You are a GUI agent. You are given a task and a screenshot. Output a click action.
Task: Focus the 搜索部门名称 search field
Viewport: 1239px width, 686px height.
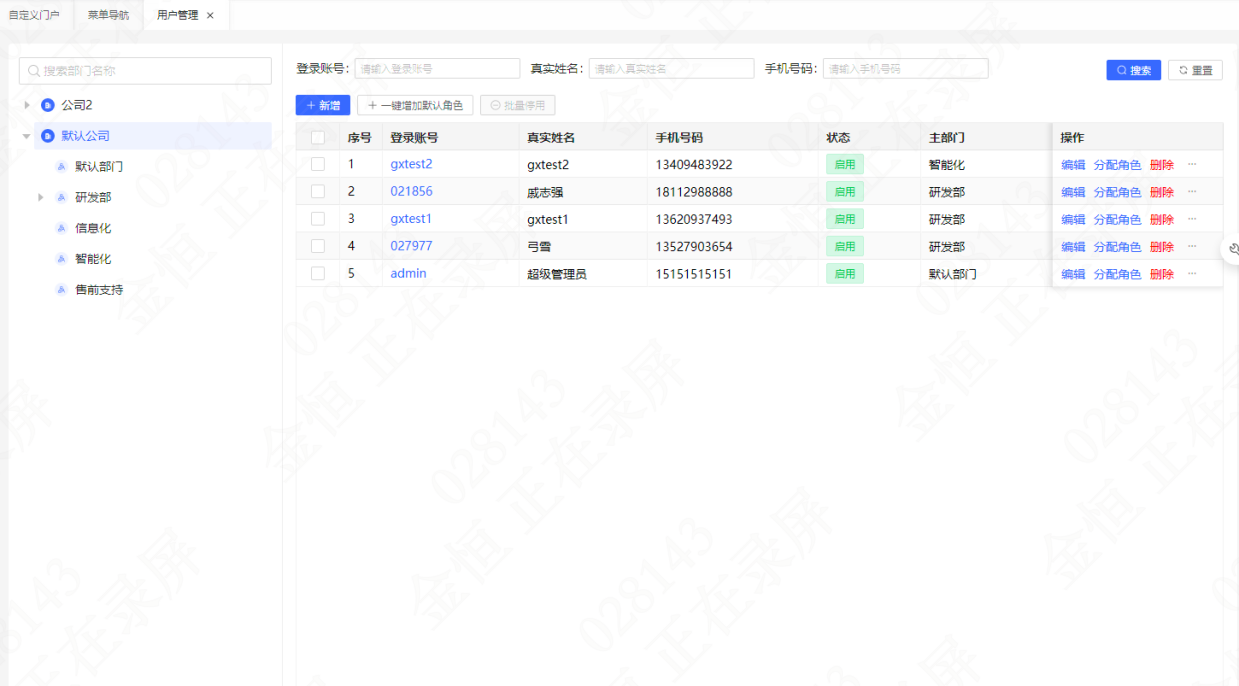145,71
